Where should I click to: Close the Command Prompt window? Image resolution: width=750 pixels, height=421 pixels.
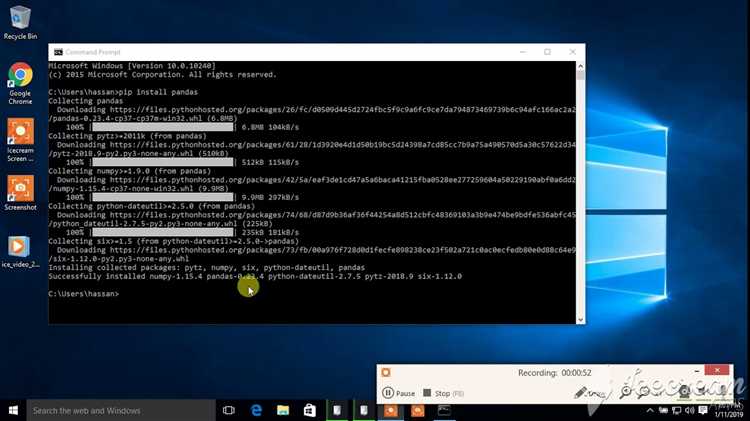(573, 52)
